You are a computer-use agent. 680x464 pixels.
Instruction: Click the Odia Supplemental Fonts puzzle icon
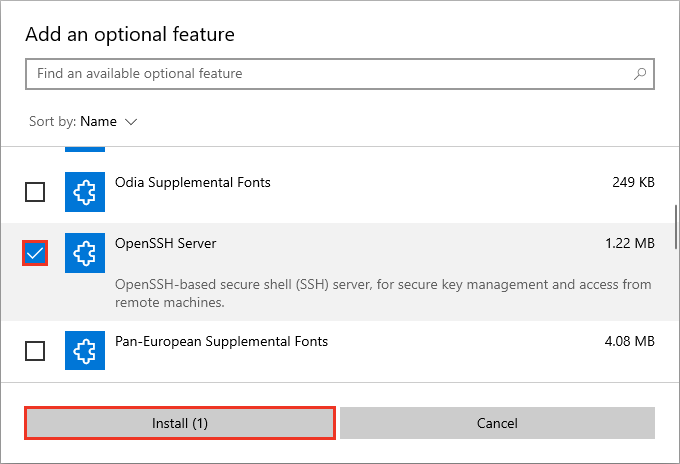point(85,192)
